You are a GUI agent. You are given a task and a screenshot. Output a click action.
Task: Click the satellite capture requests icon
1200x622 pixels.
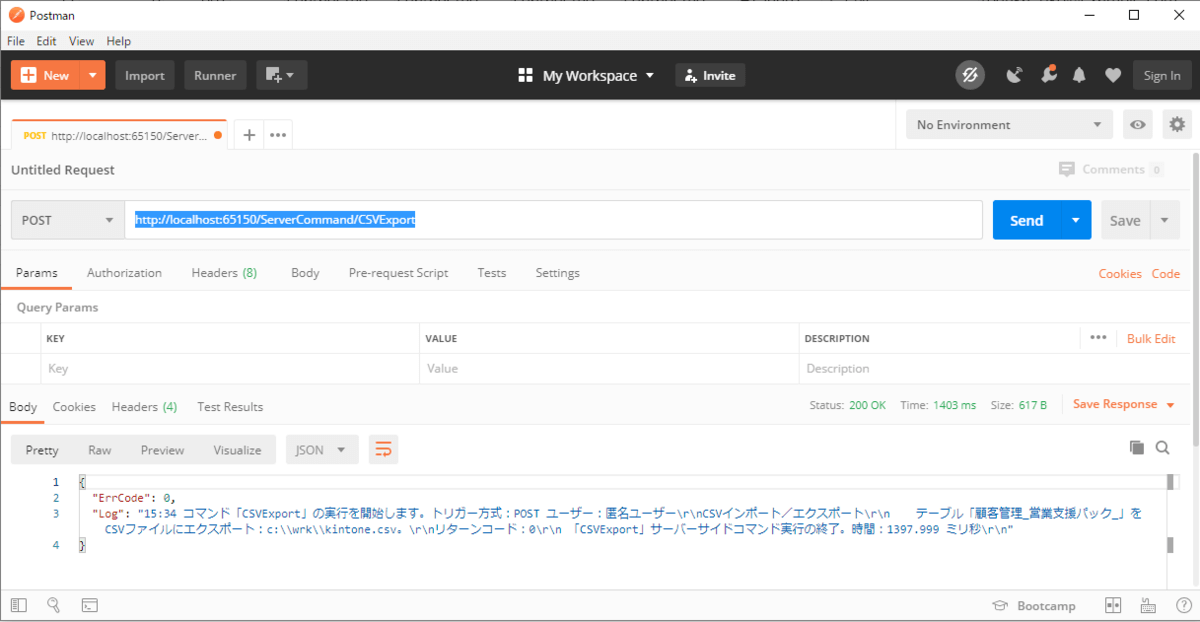click(x=1014, y=75)
